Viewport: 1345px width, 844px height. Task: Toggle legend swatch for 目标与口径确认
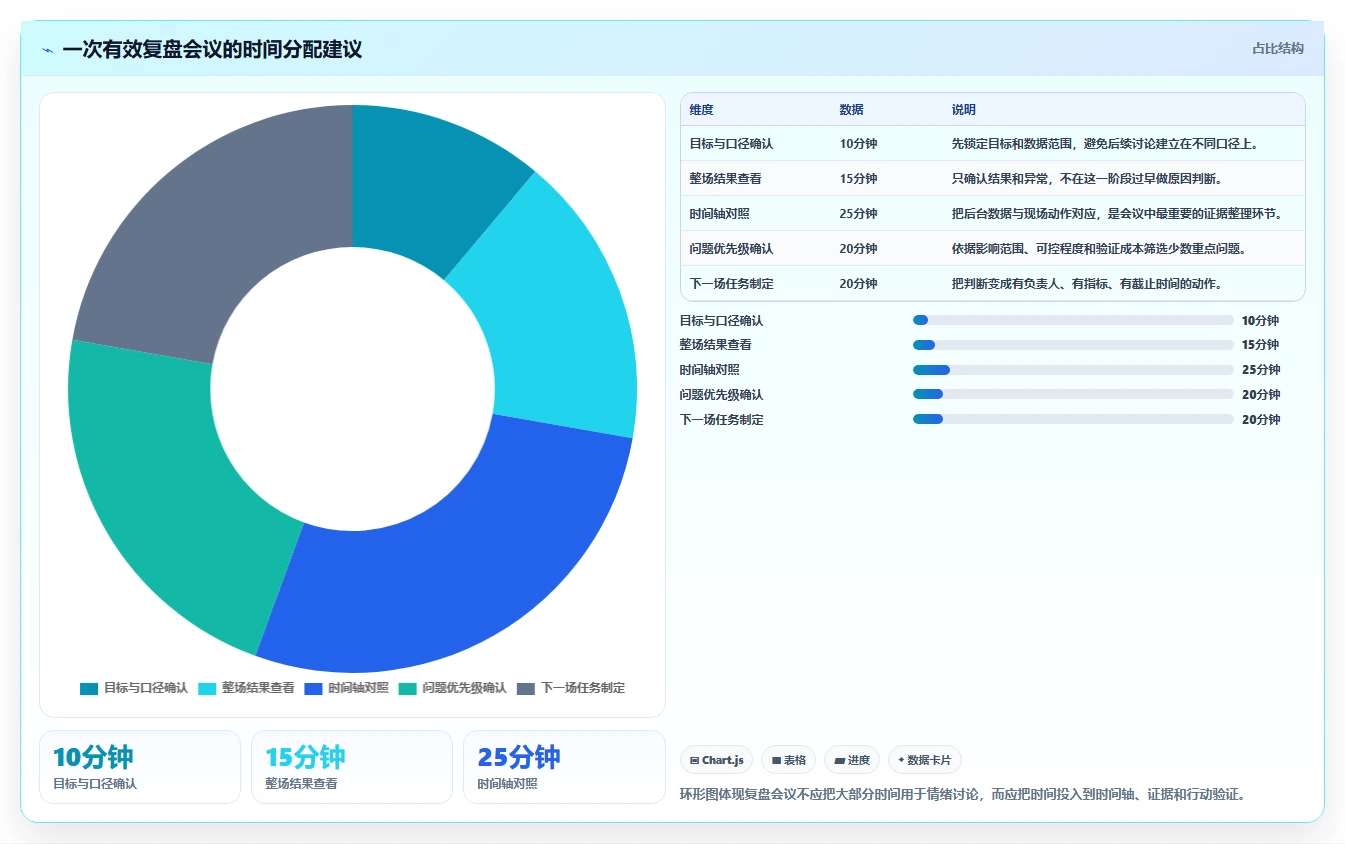[89, 688]
